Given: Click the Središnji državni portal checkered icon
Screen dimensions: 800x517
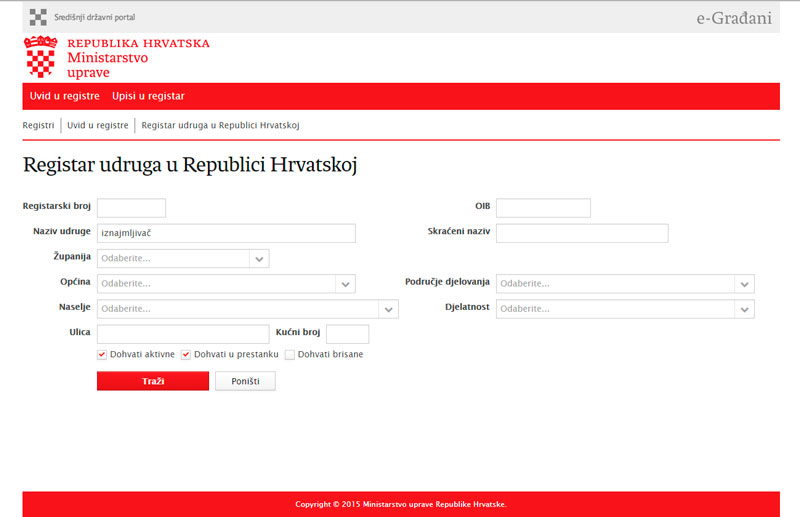Looking at the screenshot, I should (x=38, y=17).
